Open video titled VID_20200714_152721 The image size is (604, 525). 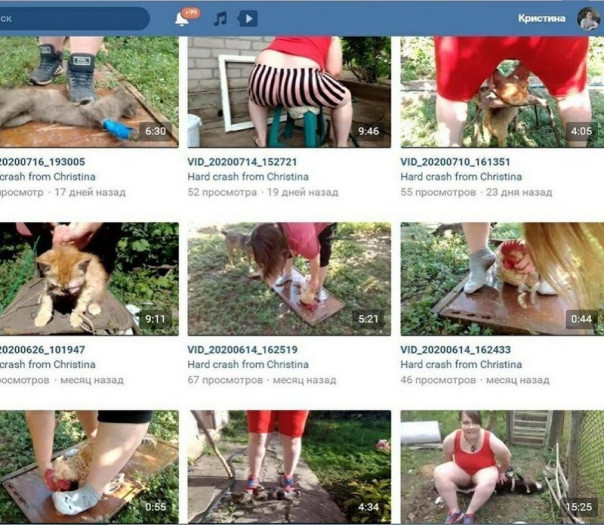pyautogui.click(x=242, y=162)
